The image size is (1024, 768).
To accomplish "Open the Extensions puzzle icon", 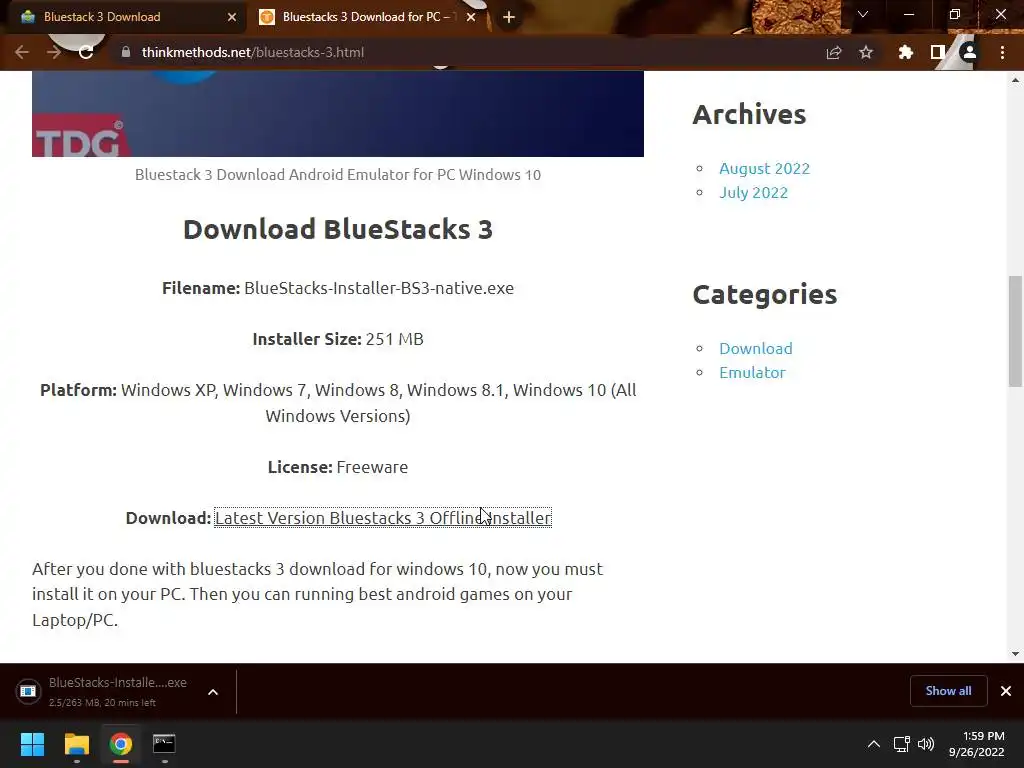I will [905, 52].
